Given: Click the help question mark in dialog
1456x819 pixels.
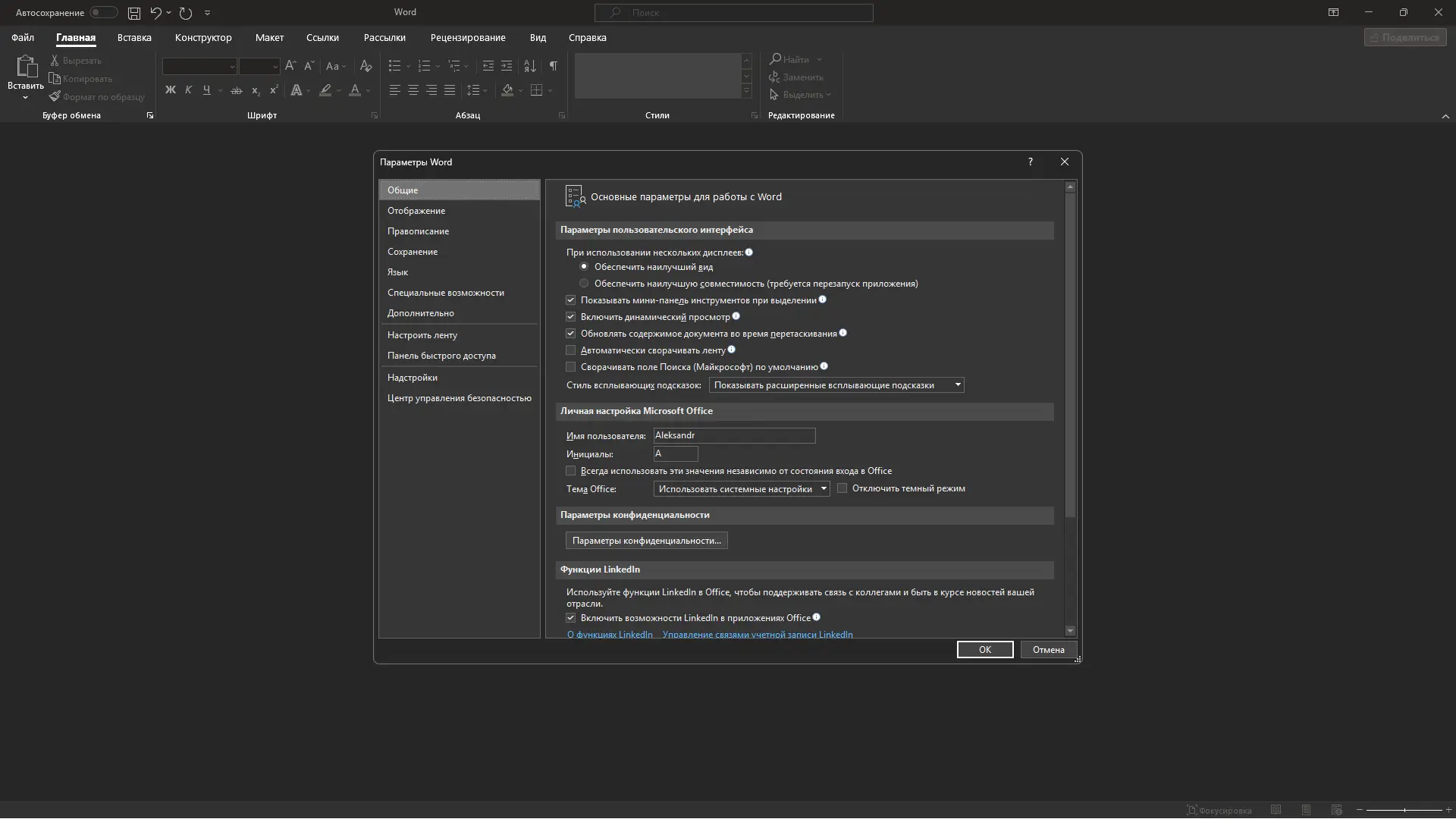Looking at the screenshot, I should coord(1030,162).
